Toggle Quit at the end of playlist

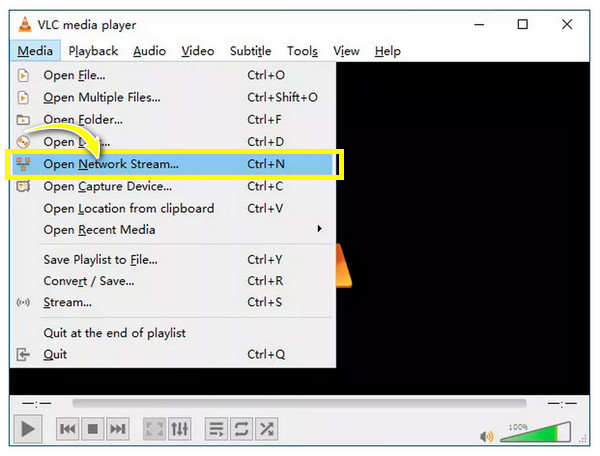(x=173, y=333)
